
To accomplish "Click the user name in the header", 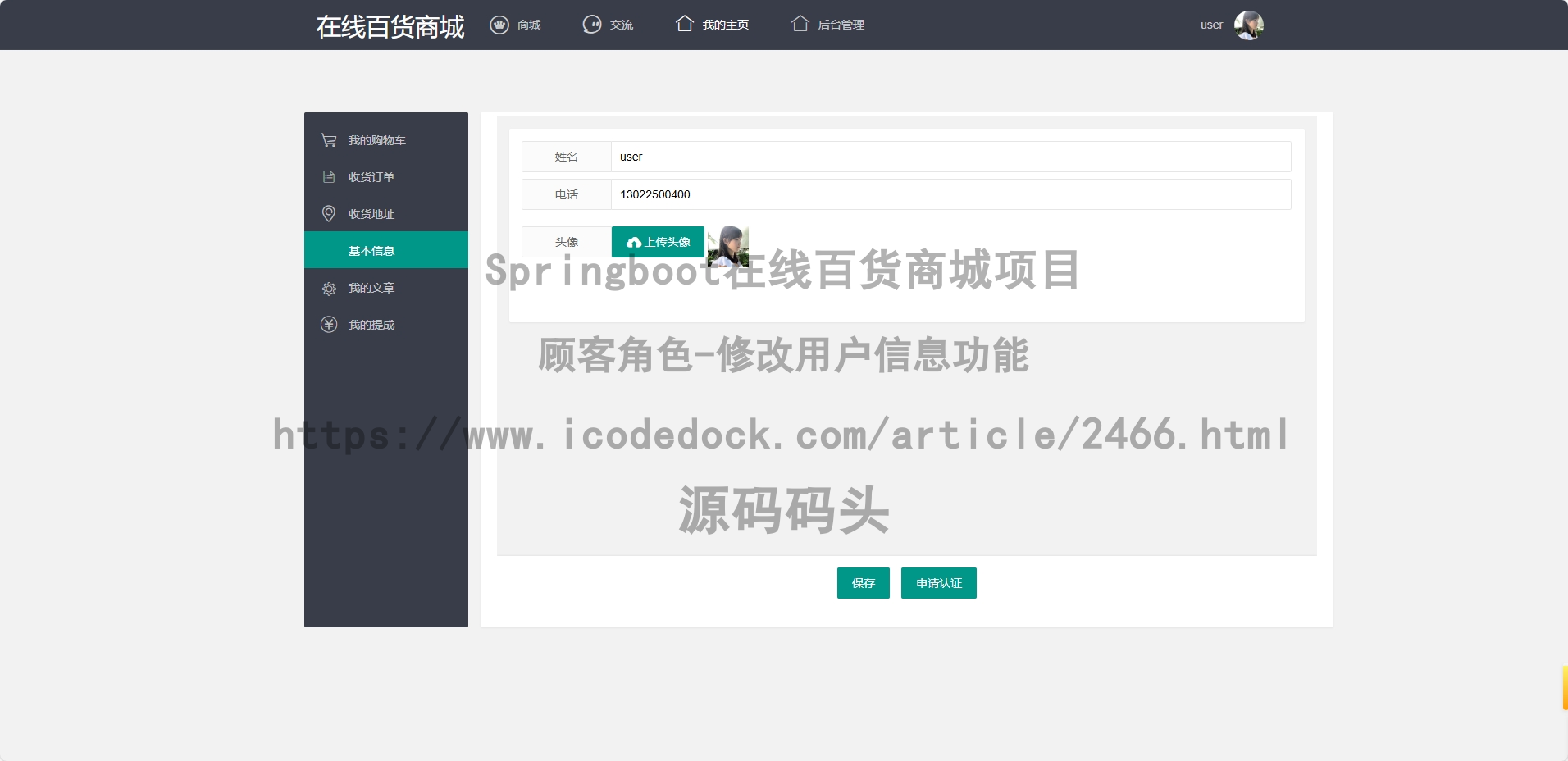I will 1211,25.
